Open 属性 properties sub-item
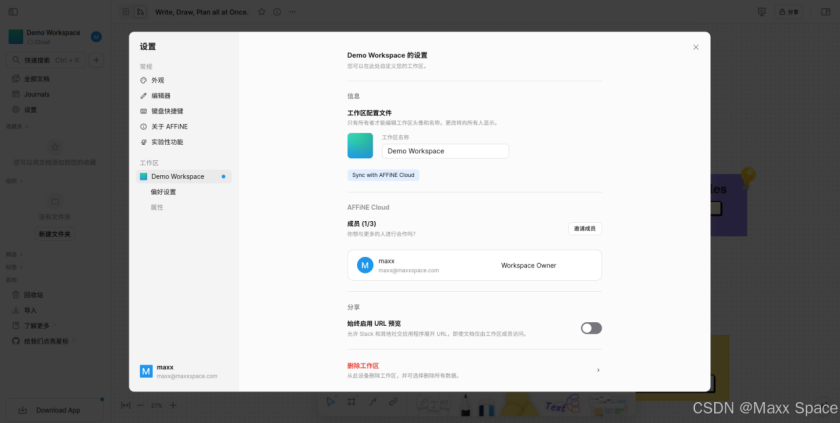 (156, 207)
